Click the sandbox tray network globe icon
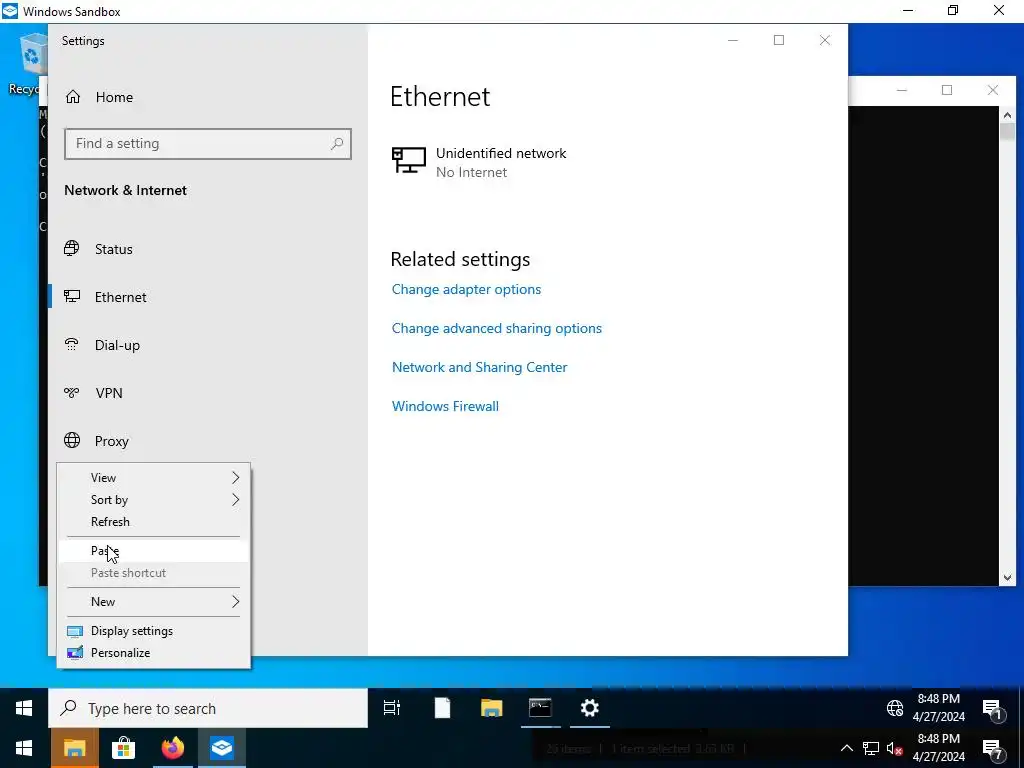The image size is (1024, 768). click(895, 708)
